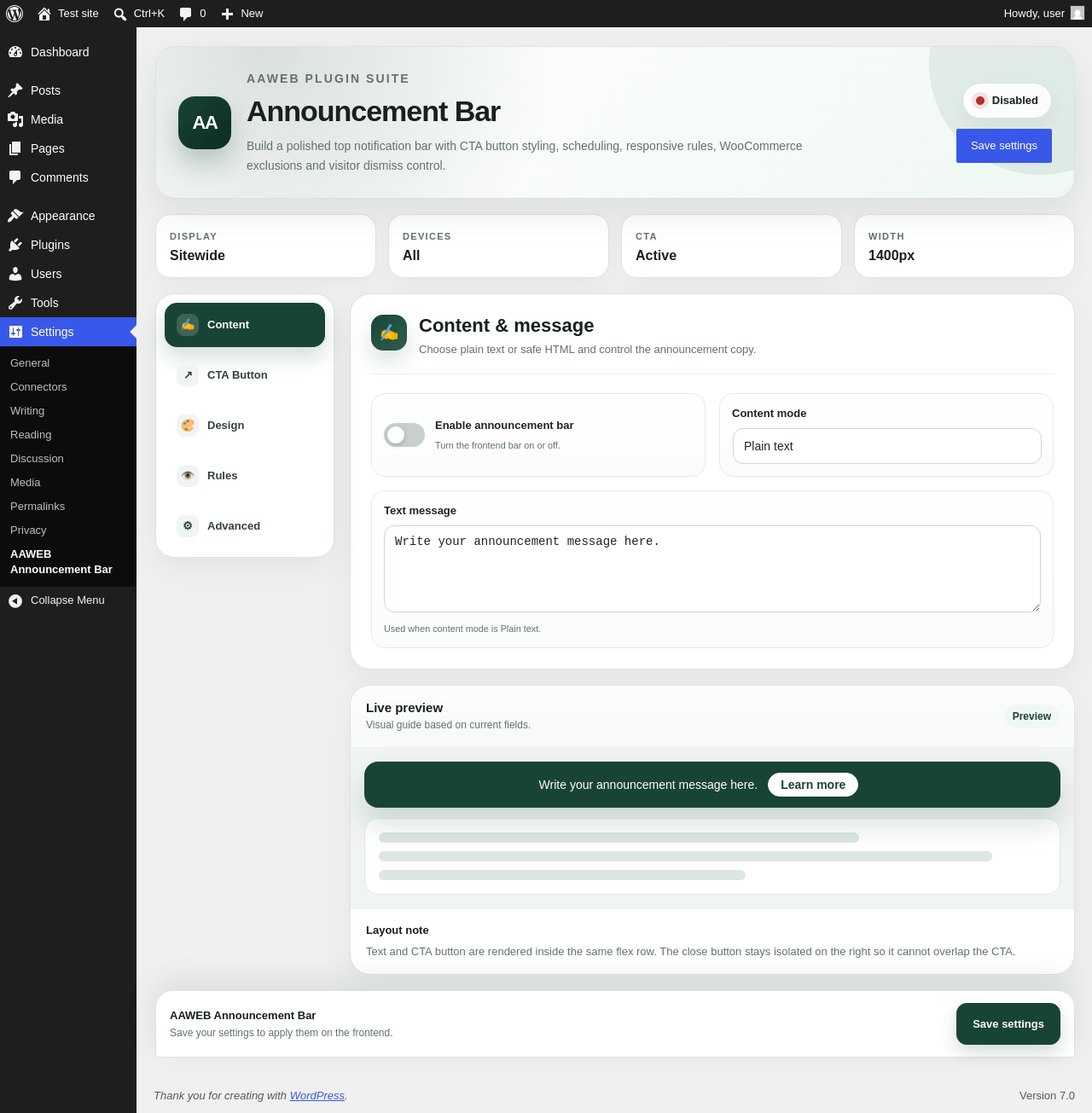
Task: Click the AA plugin logo badge
Action: click(205, 123)
